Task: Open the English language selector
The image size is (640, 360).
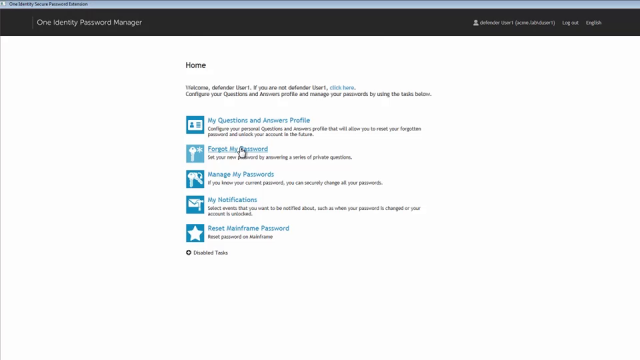Action: 593,23
